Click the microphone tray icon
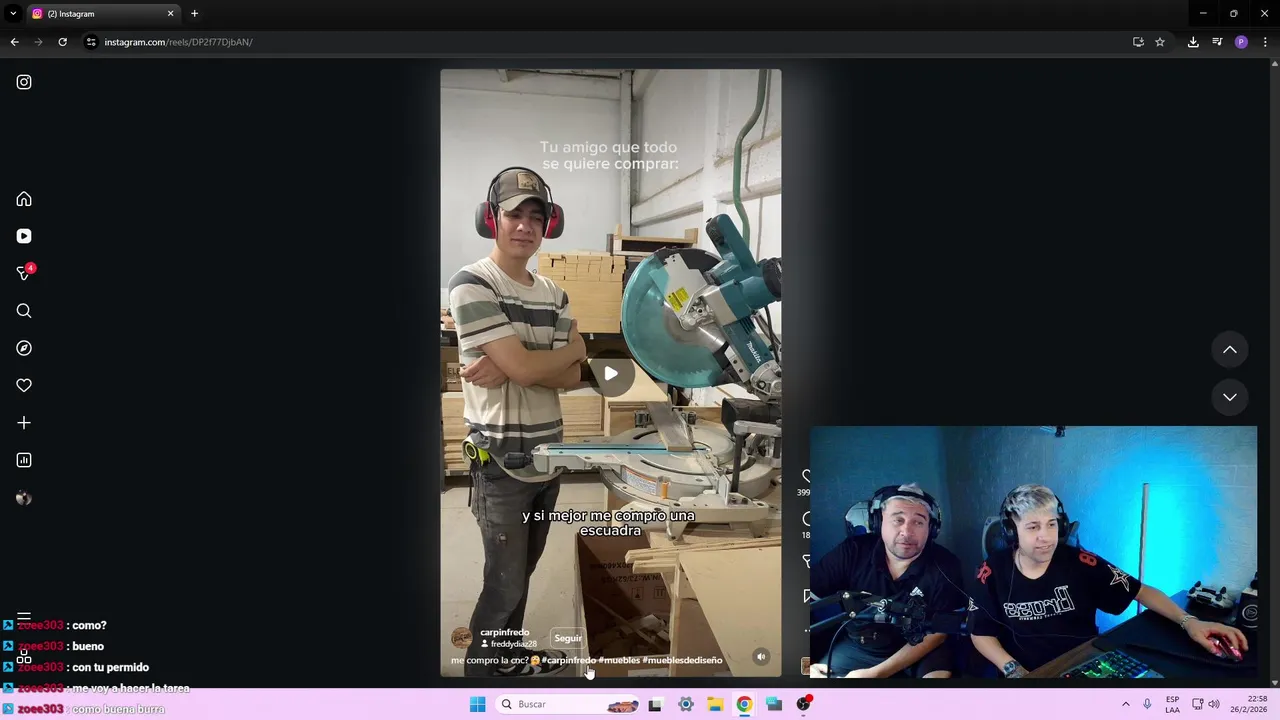 point(1147,704)
